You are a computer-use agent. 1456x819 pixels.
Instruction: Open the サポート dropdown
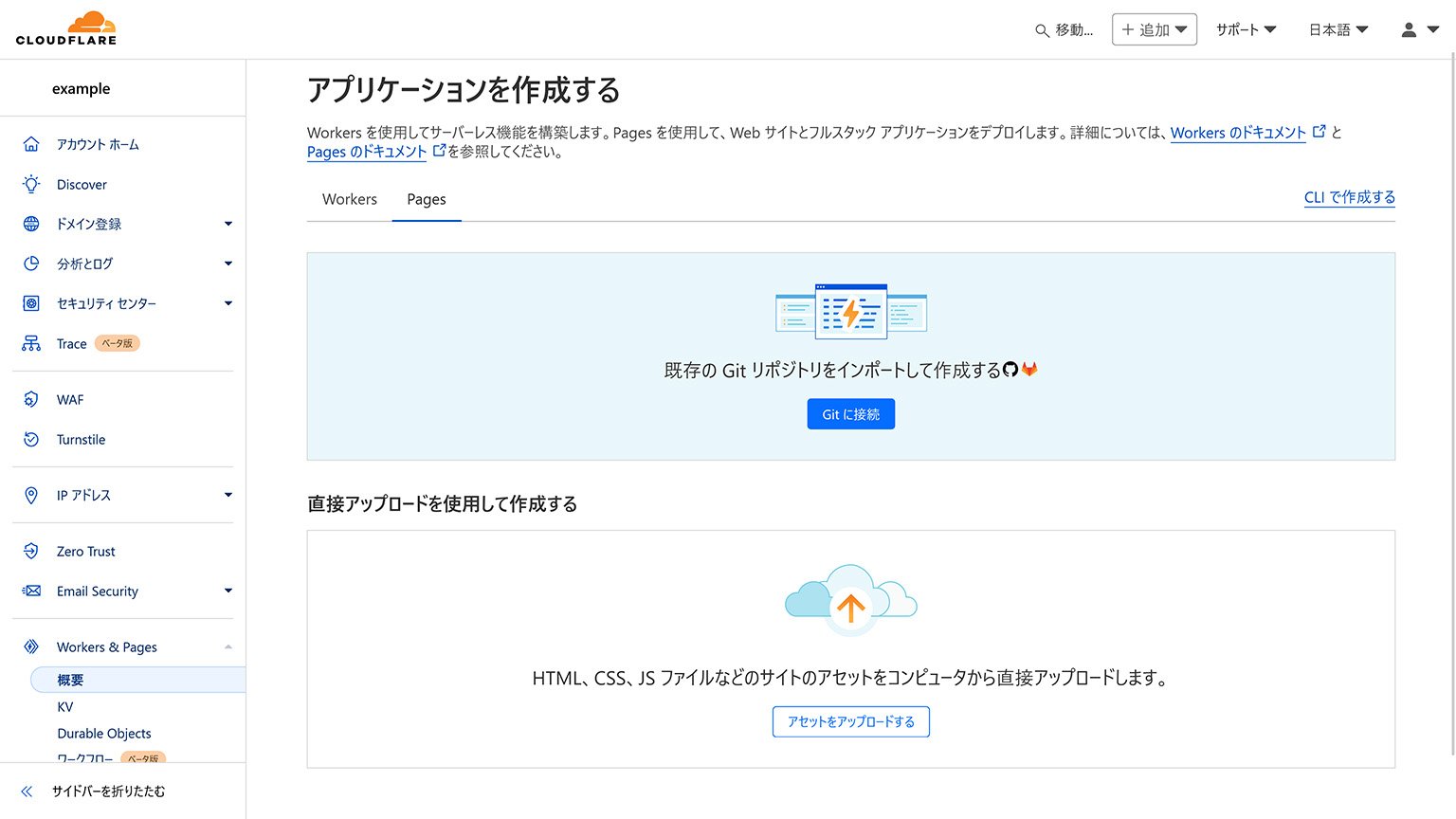click(1246, 29)
